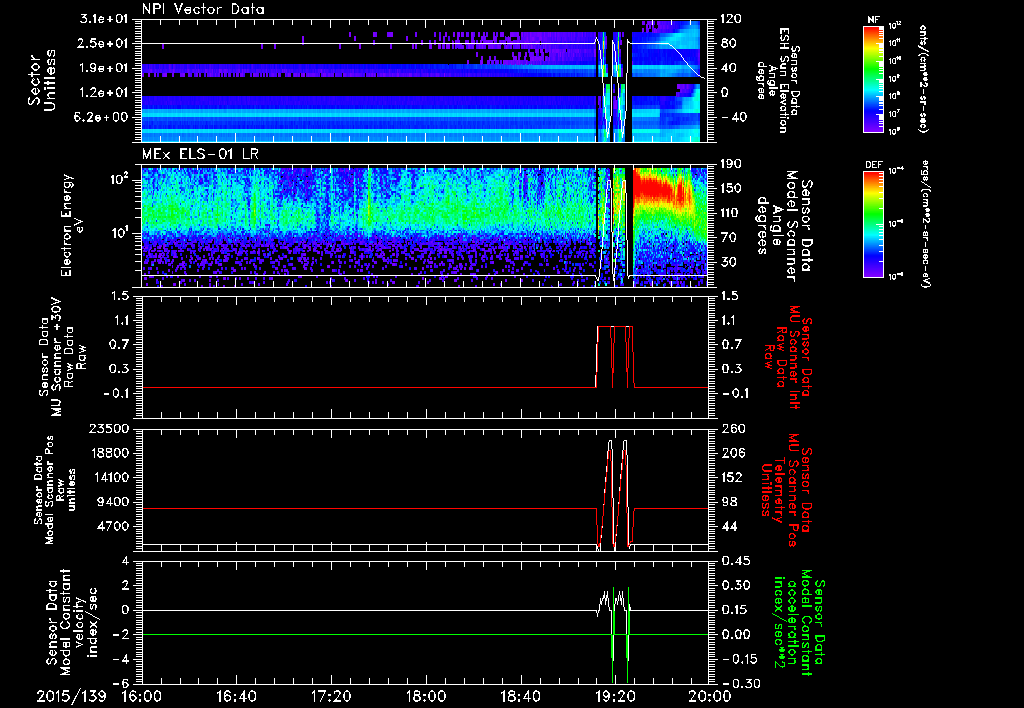Click the DEF colorbar 'ergs/(cm**2-sr-sec-eV)' units label

point(924,223)
